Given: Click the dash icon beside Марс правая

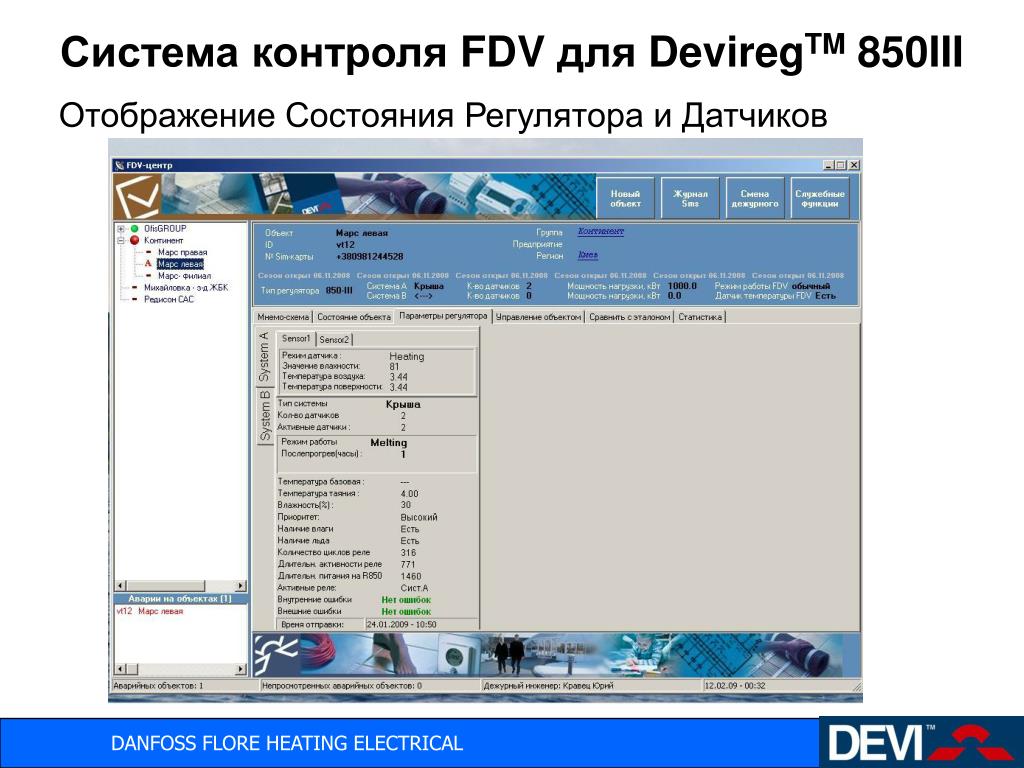Looking at the screenshot, I should 149,252.
